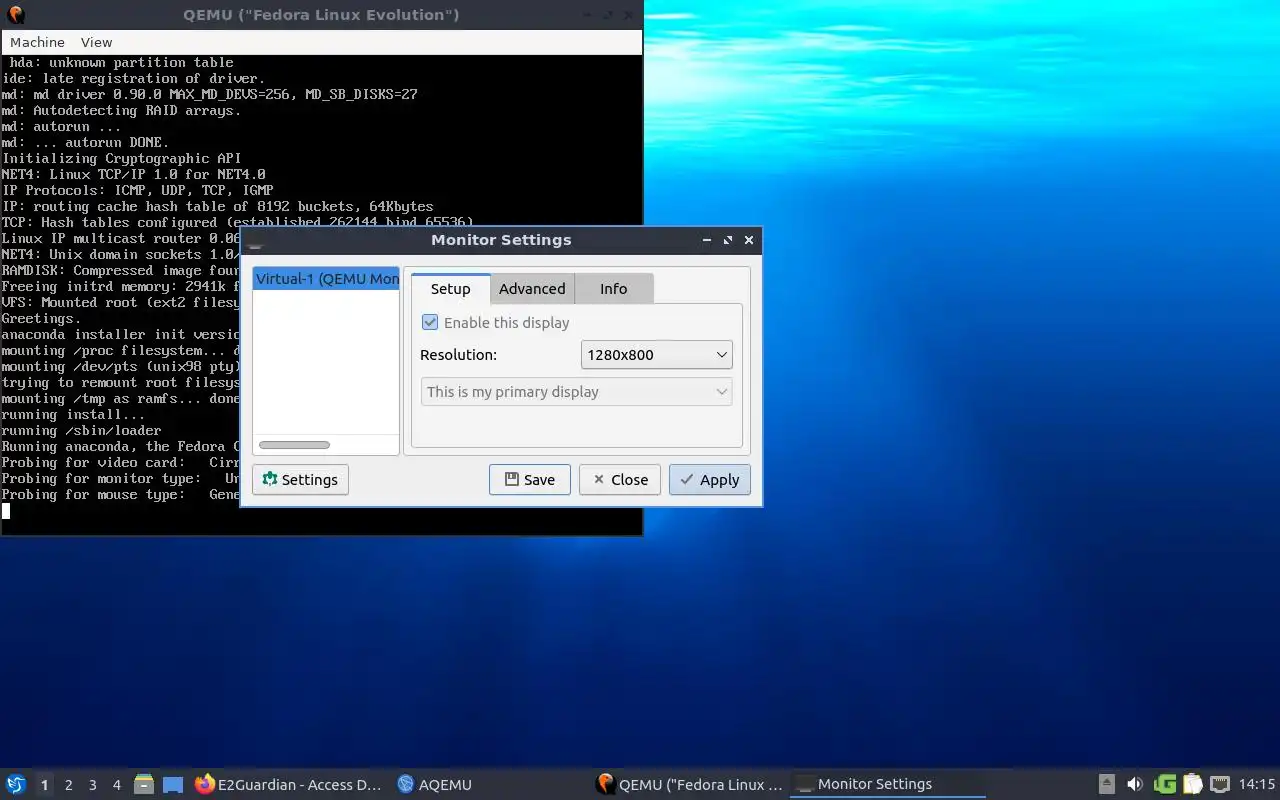
Task: Open the removable media eject tray icon
Action: 1106,785
